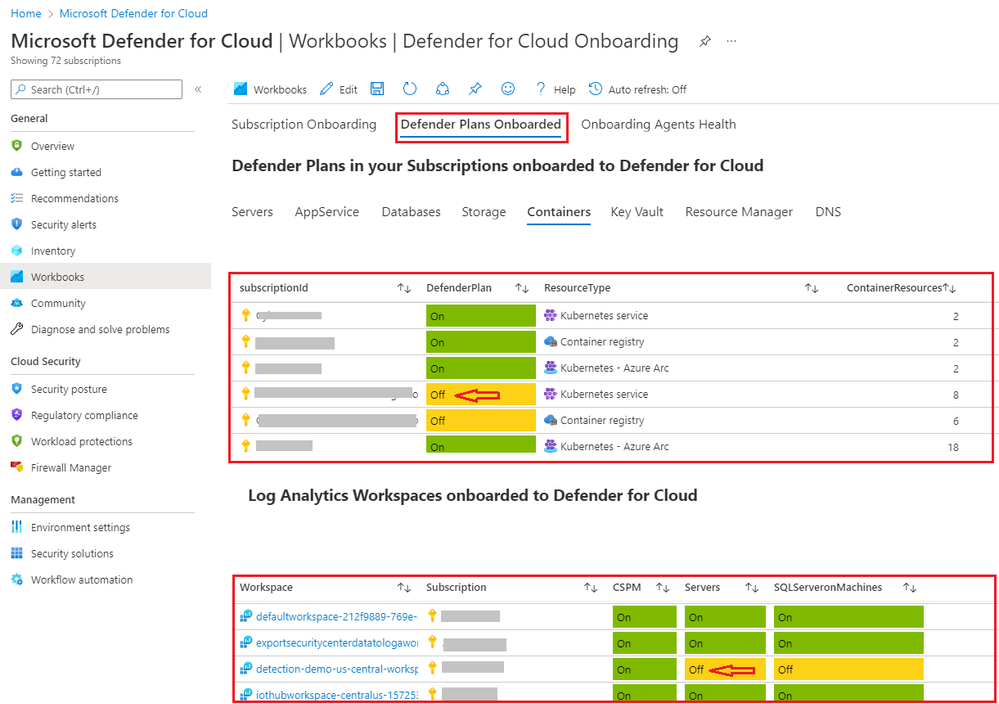Select the Resource Manager plan tab
999x704 pixels.
[x=739, y=212]
